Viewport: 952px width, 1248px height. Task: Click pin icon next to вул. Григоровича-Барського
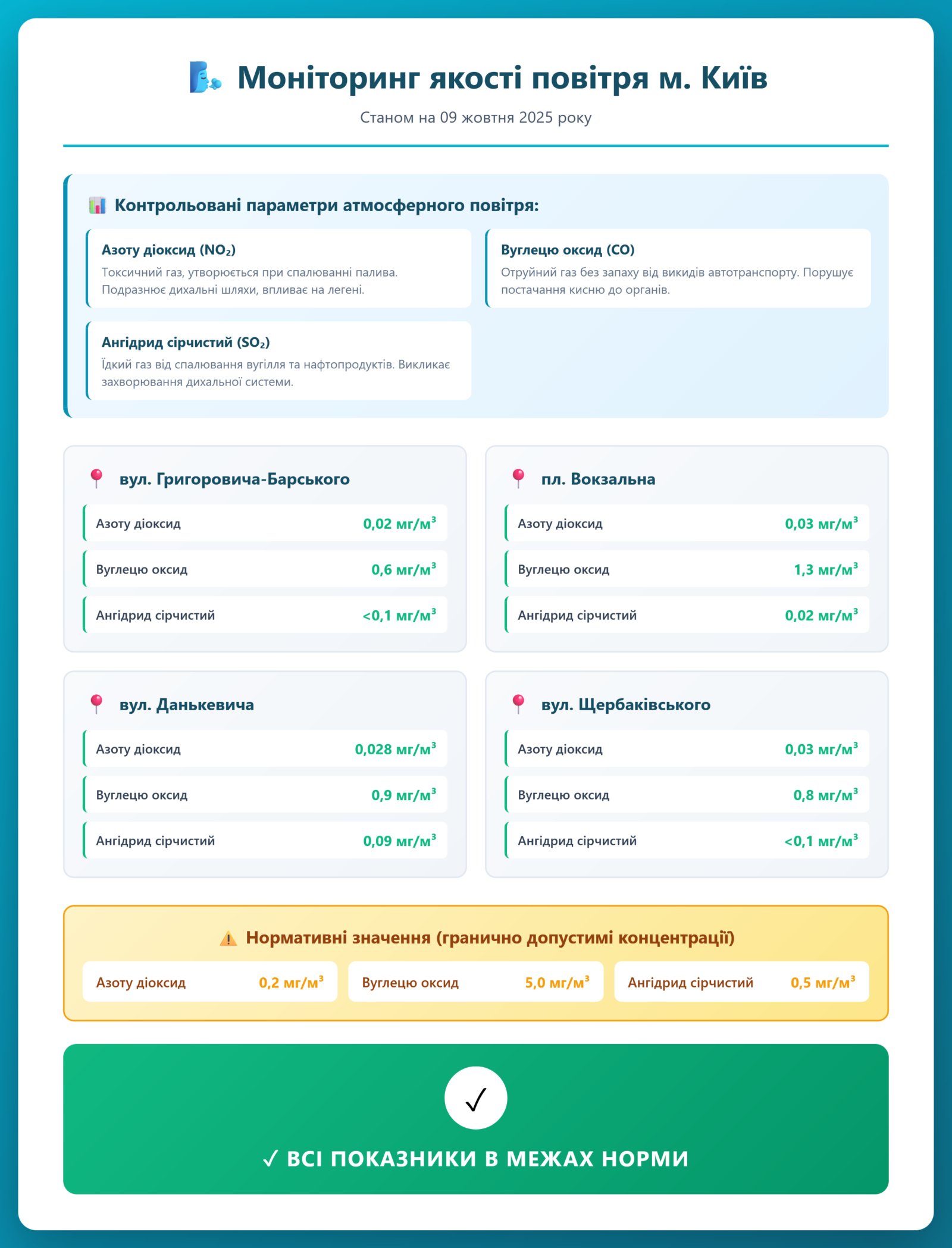(x=96, y=478)
